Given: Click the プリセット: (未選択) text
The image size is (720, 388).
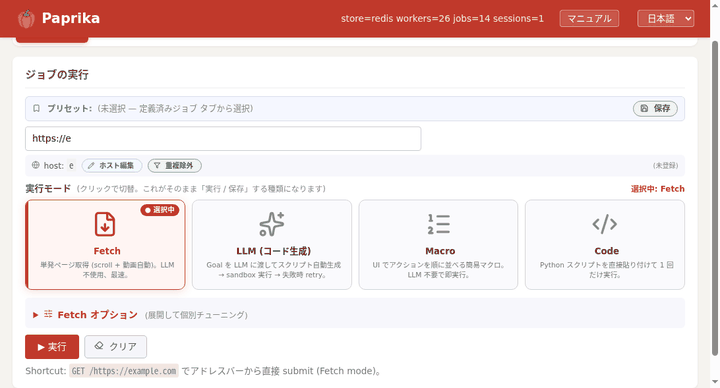Looking at the screenshot, I should pyautogui.click(x=150, y=108).
